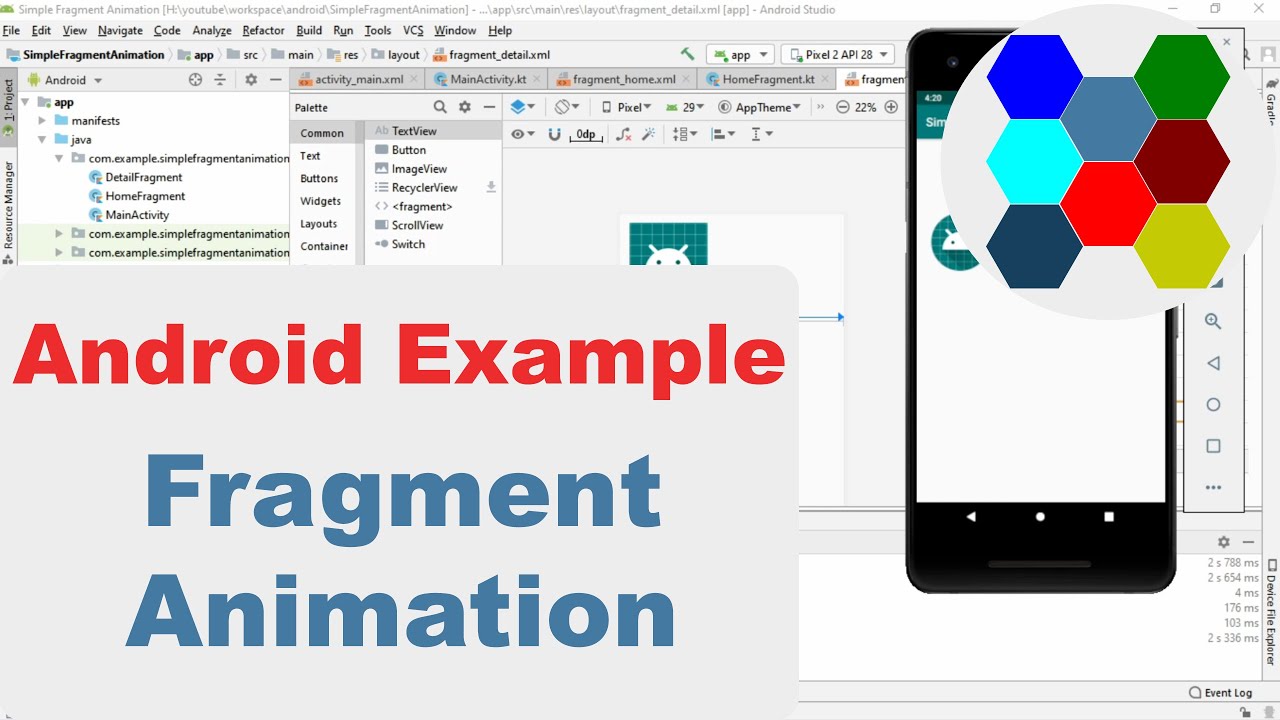This screenshot has height=720, width=1280.
Task: Click the emulator zoom magnifier button
Action: click(1213, 321)
